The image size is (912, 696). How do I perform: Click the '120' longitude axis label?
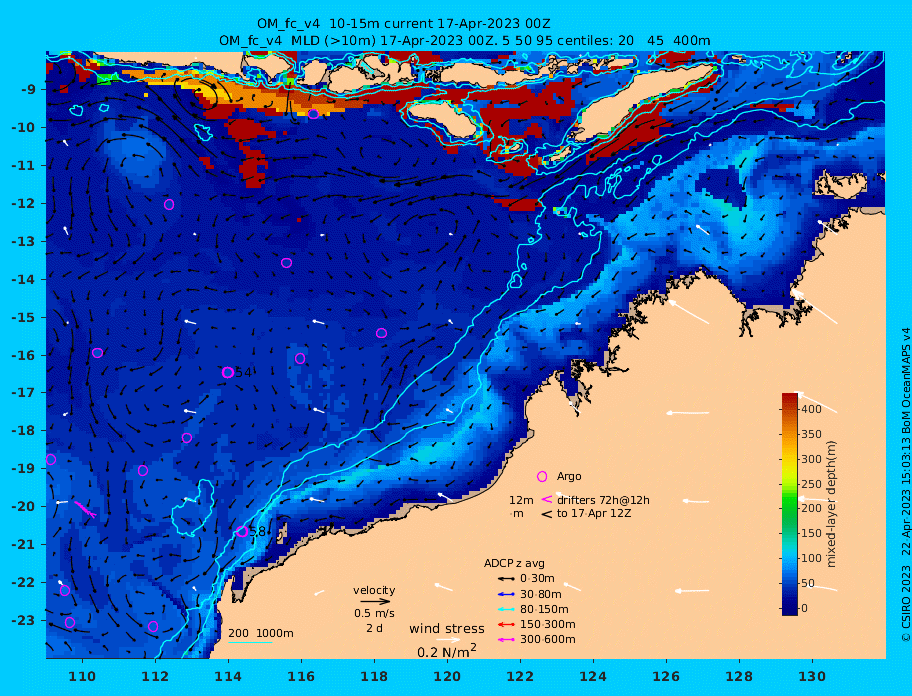coord(447,676)
